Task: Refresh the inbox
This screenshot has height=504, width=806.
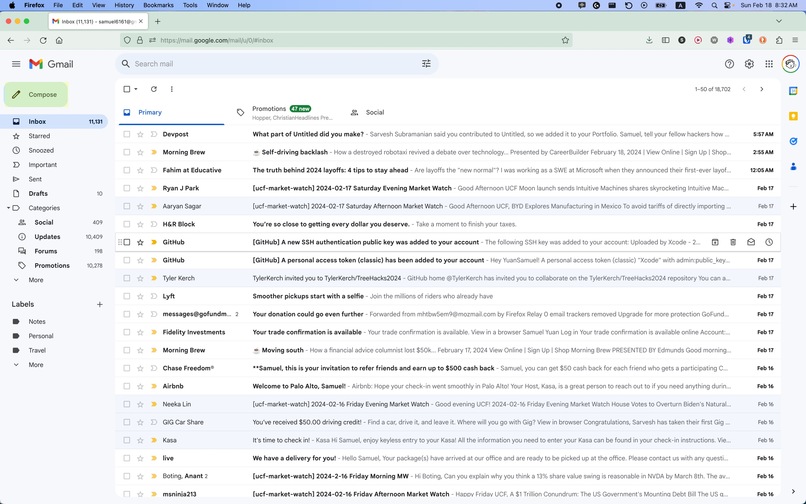Action: [x=153, y=89]
